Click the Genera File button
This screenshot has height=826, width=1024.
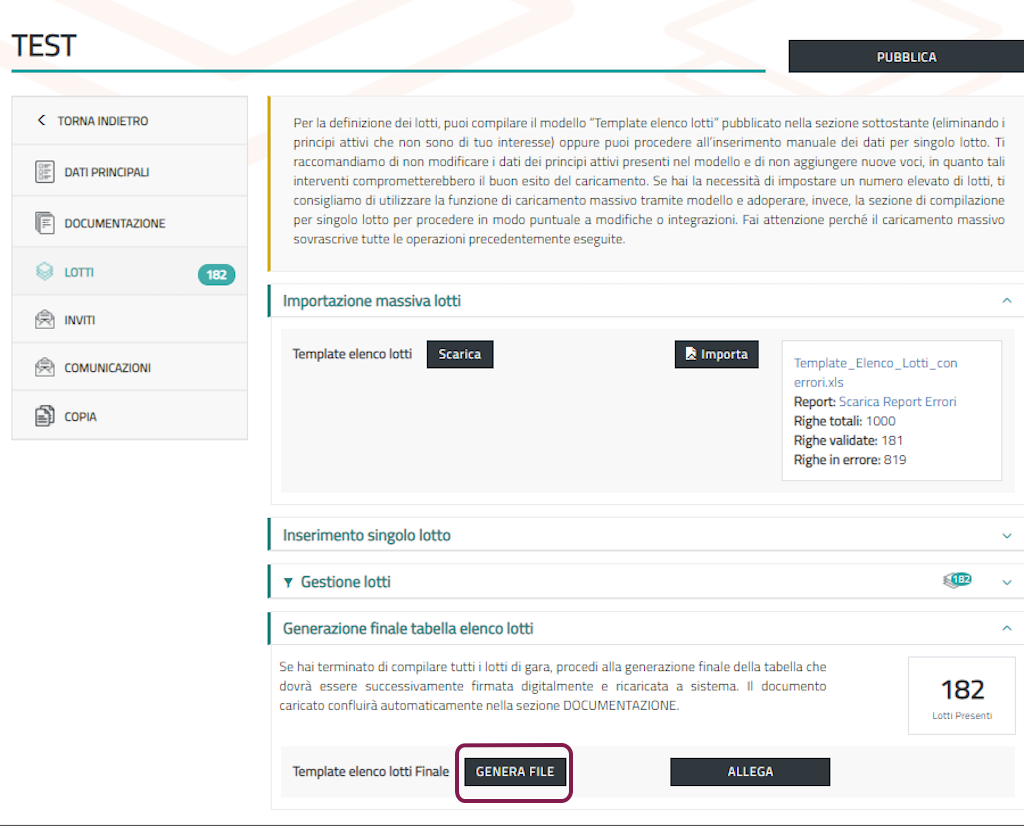515,772
